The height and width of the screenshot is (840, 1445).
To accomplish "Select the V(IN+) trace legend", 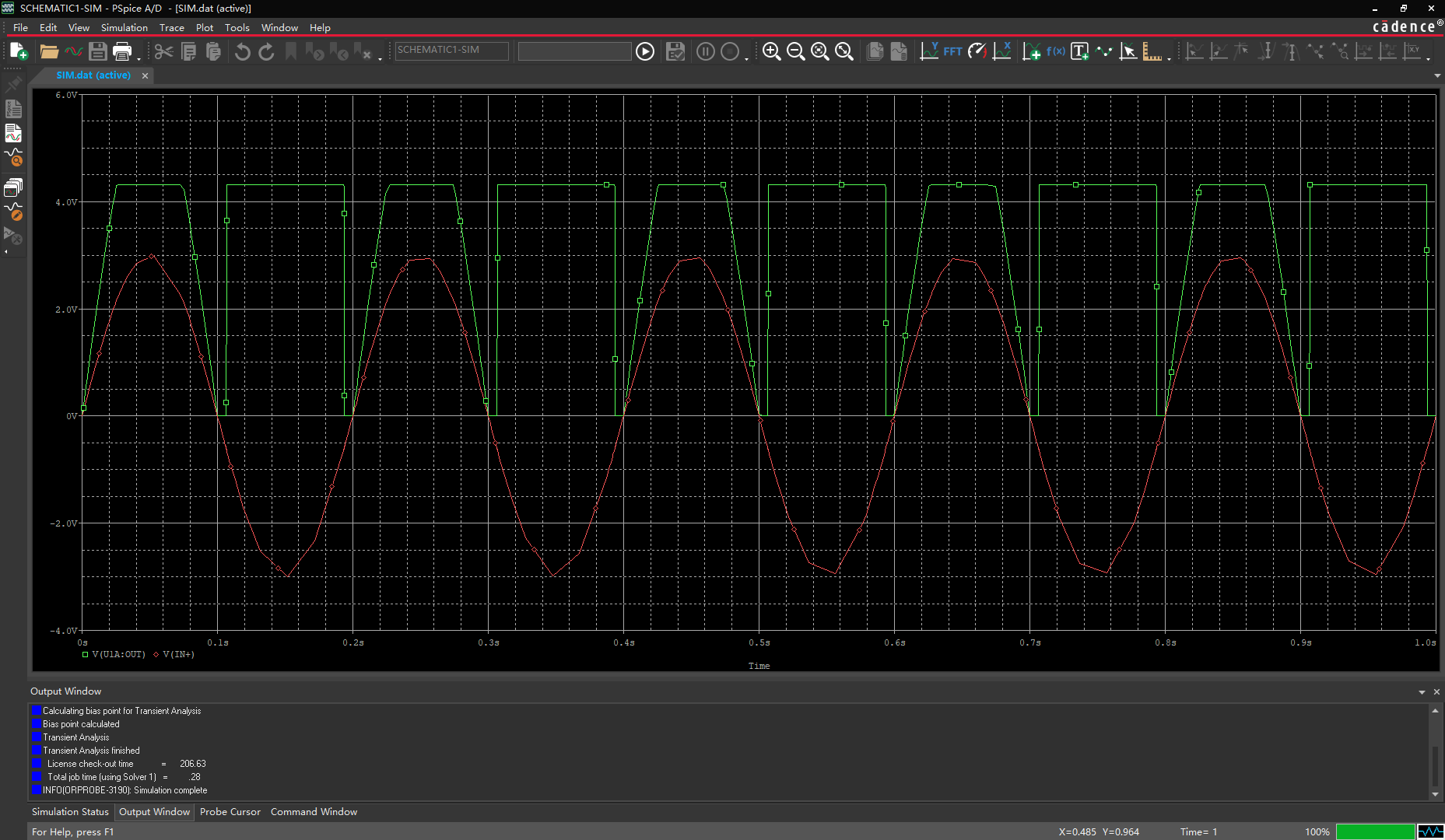I will (174, 654).
